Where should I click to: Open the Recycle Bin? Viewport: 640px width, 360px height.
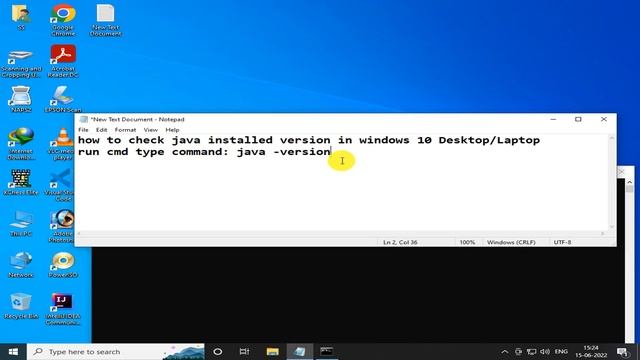tap(21, 306)
